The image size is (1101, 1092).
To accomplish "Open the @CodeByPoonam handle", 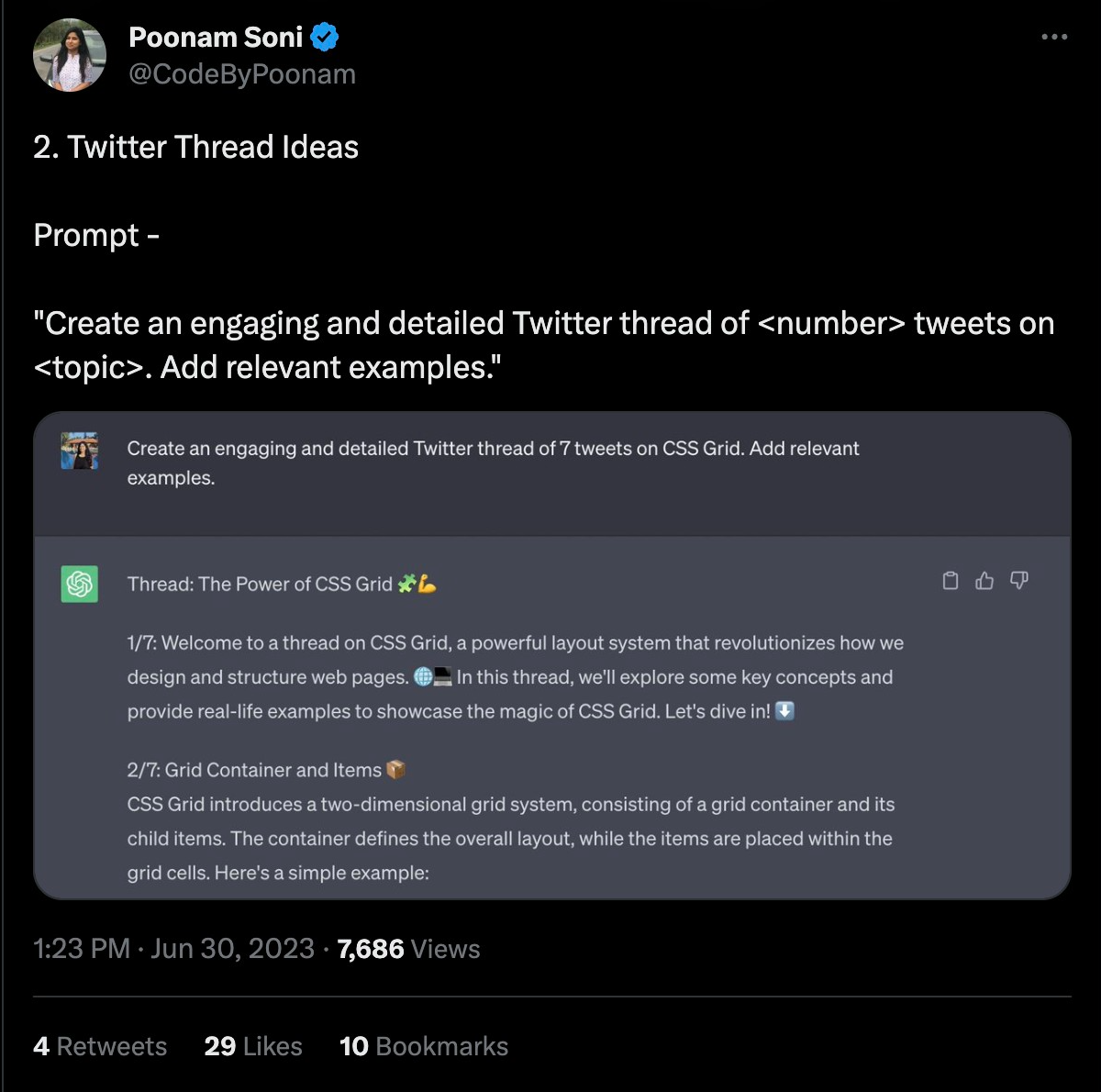I will (x=242, y=74).
